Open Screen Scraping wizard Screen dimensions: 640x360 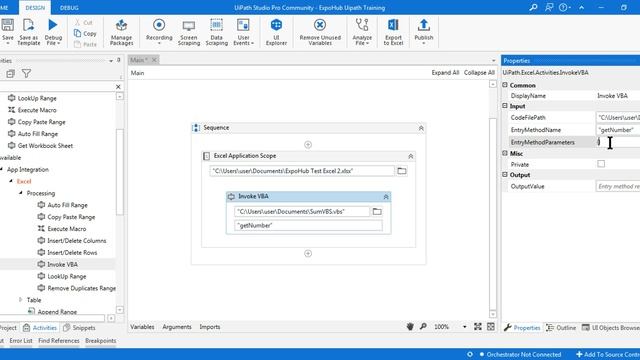pyautogui.click(x=189, y=31)
